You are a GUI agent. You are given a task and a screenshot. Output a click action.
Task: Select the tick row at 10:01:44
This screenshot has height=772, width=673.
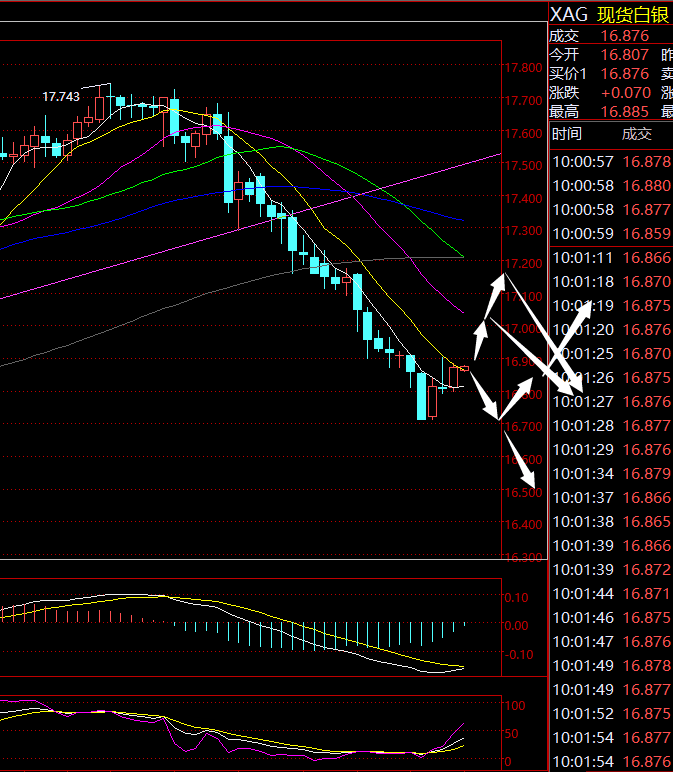coord(611,594)
